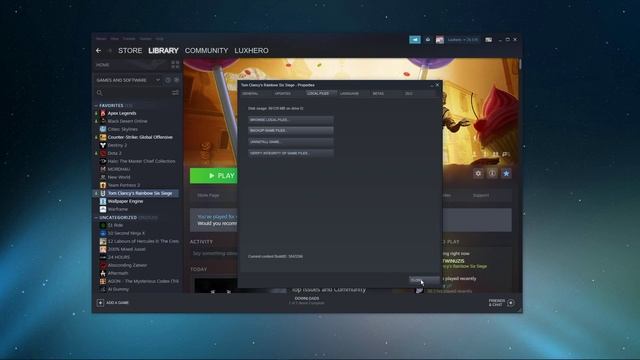Screen dimensions: 640x360
Task: Click Uninstall Game button
Action: (291, 142)
